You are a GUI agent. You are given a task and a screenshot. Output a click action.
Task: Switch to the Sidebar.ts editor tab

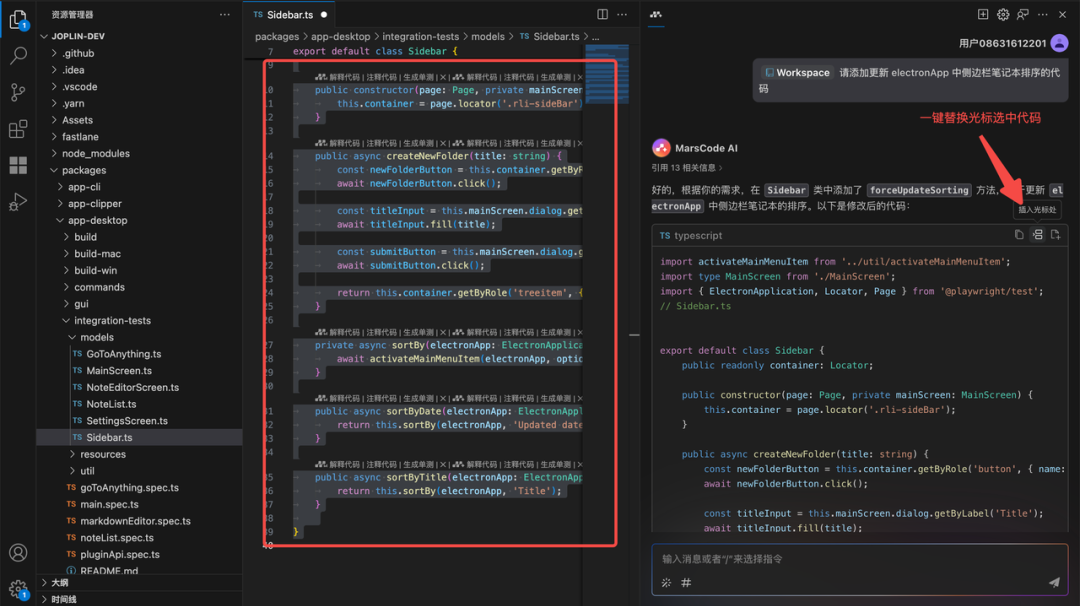pos(290,15)
